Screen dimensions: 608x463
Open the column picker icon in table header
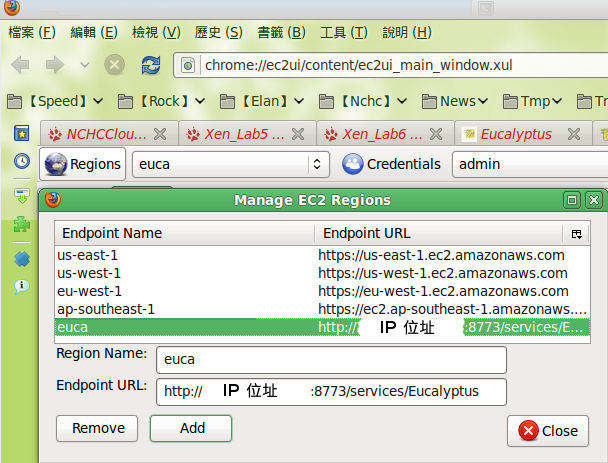pos(577,234)
